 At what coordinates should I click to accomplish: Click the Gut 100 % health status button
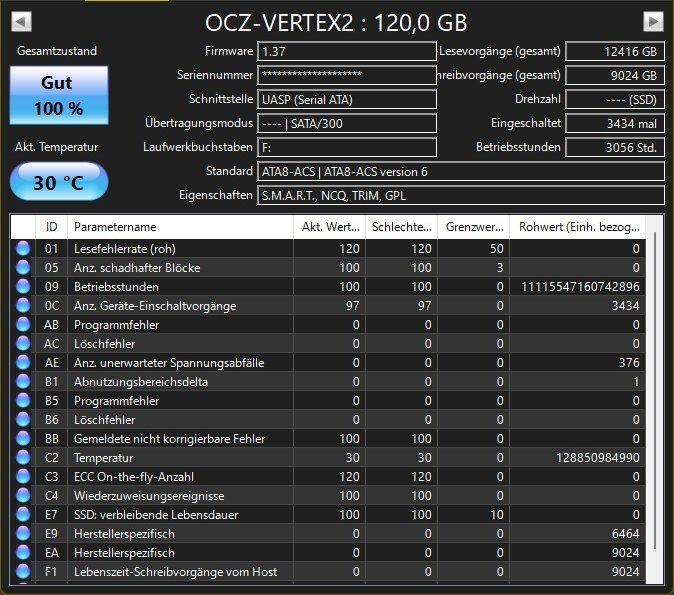[59, 95]
